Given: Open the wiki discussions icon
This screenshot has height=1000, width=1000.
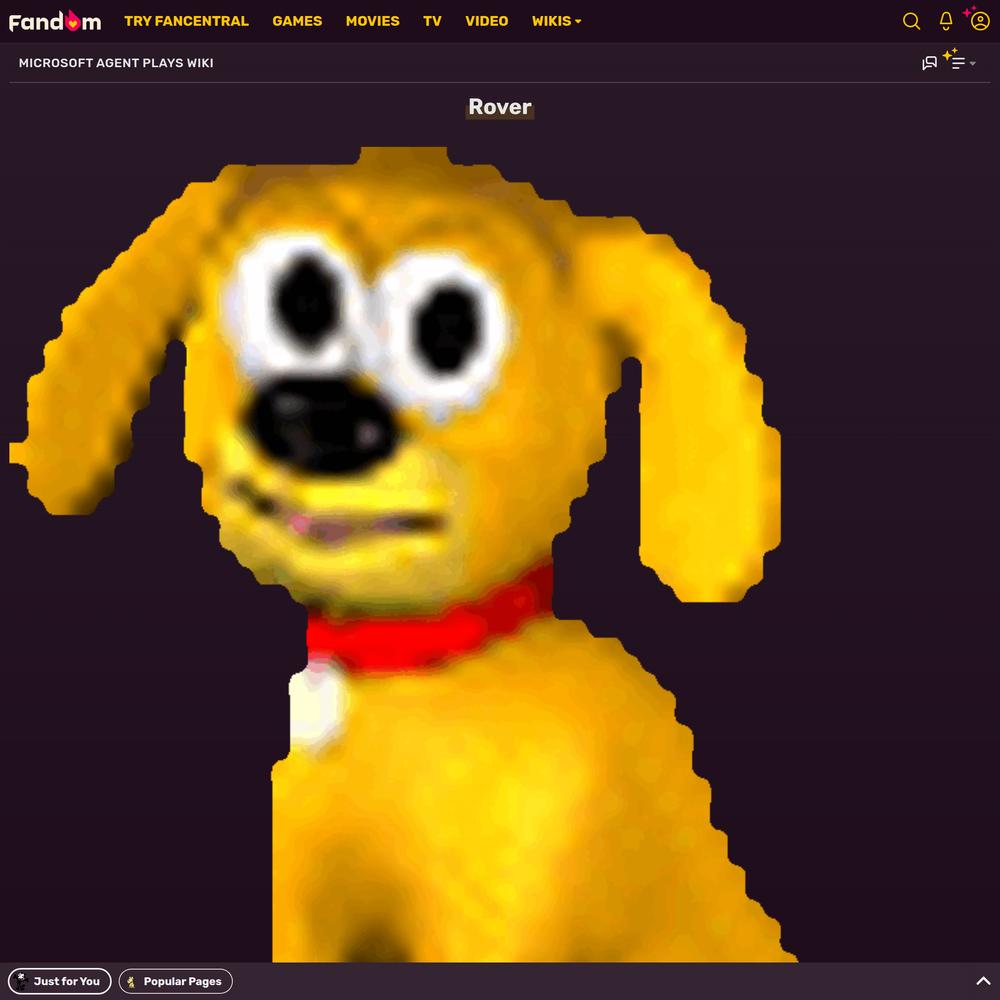Looking at the screenshot, I should (929, 62).
